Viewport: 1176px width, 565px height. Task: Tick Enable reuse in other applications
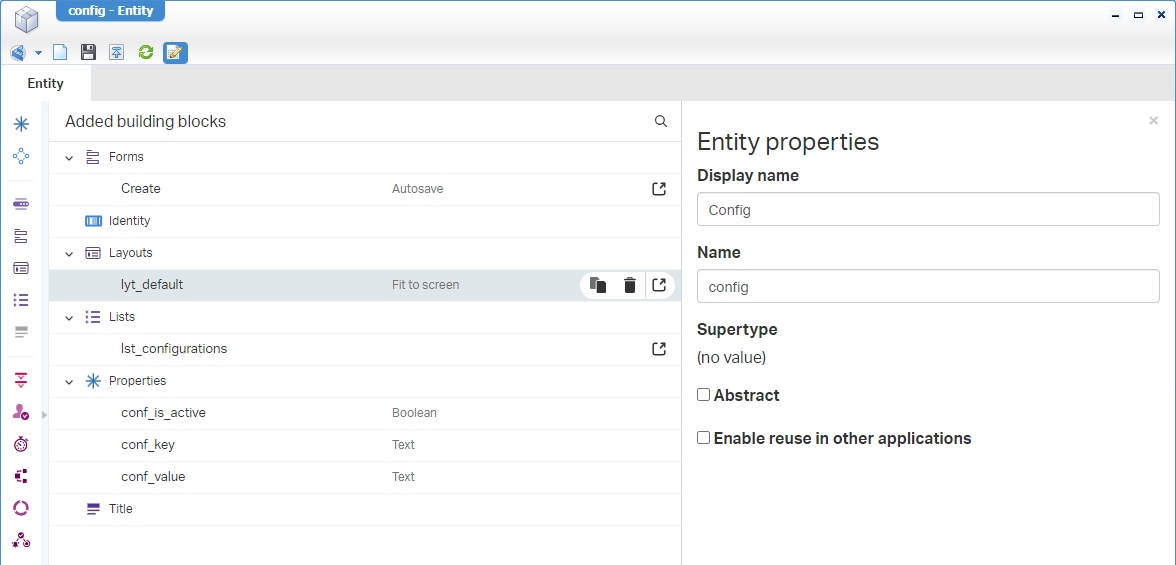pyautogui.click(x=704, y=438)
